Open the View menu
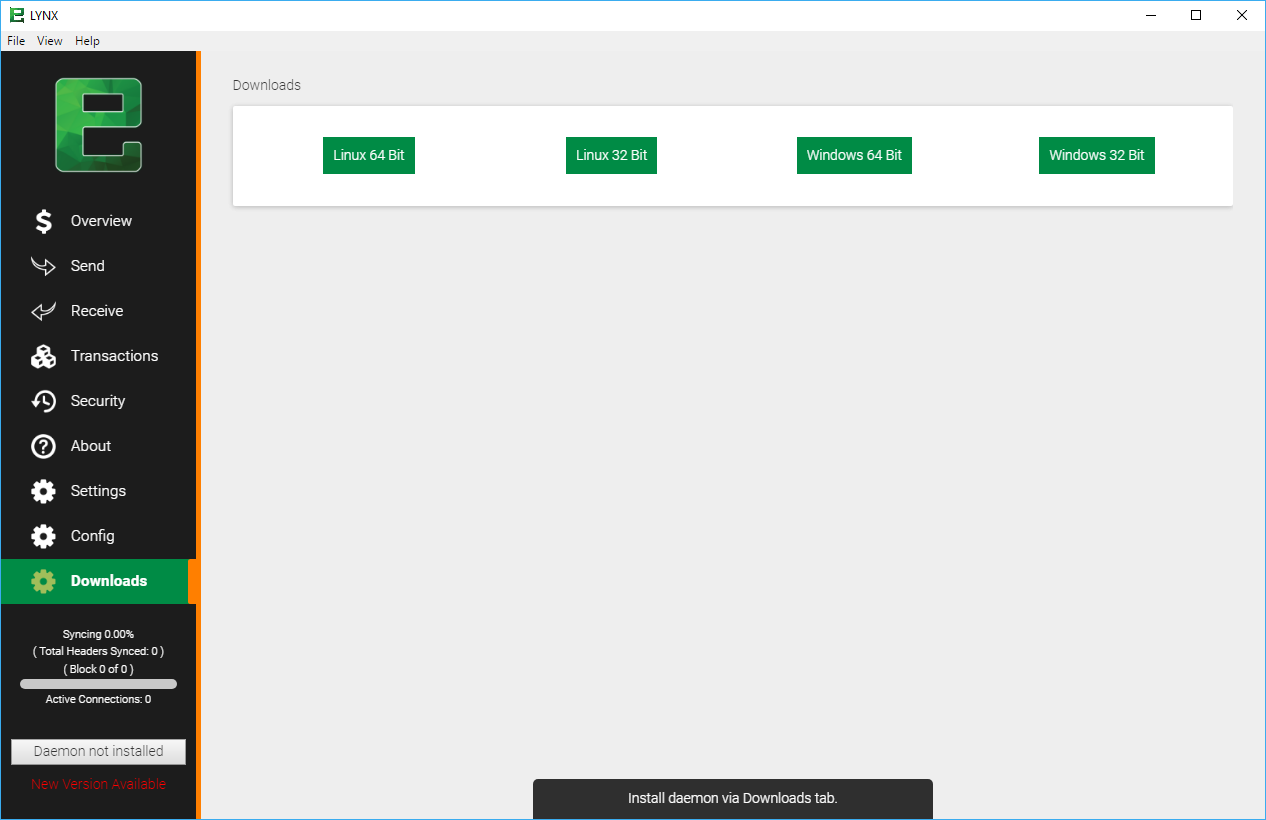The image size is (1266, 820). click(50, 41)
